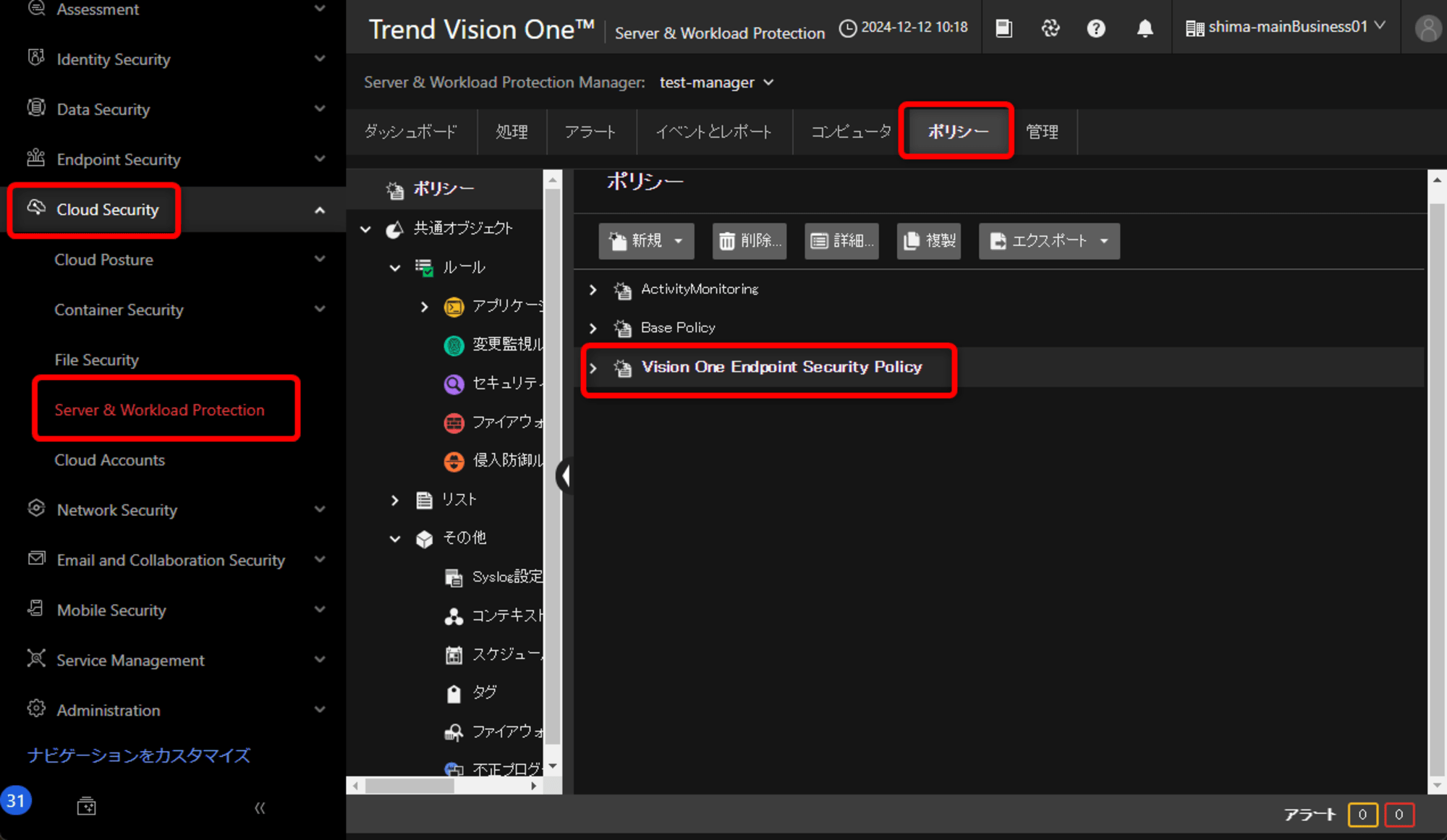This screenshot has height=840, width=1447.
Task: Switch to the アラート tab
Action: [591, 132]
